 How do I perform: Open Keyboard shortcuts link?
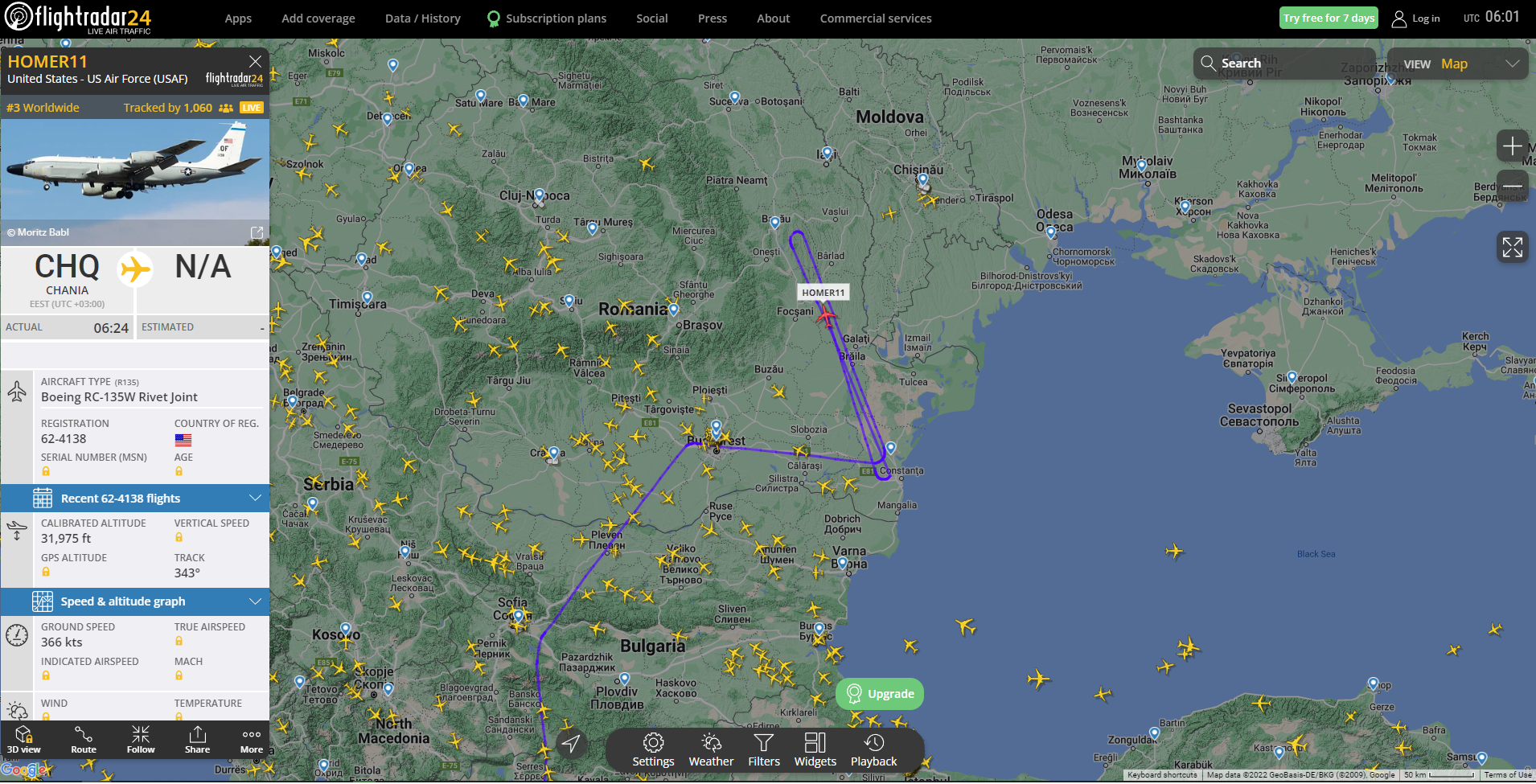coord(1162,775)
